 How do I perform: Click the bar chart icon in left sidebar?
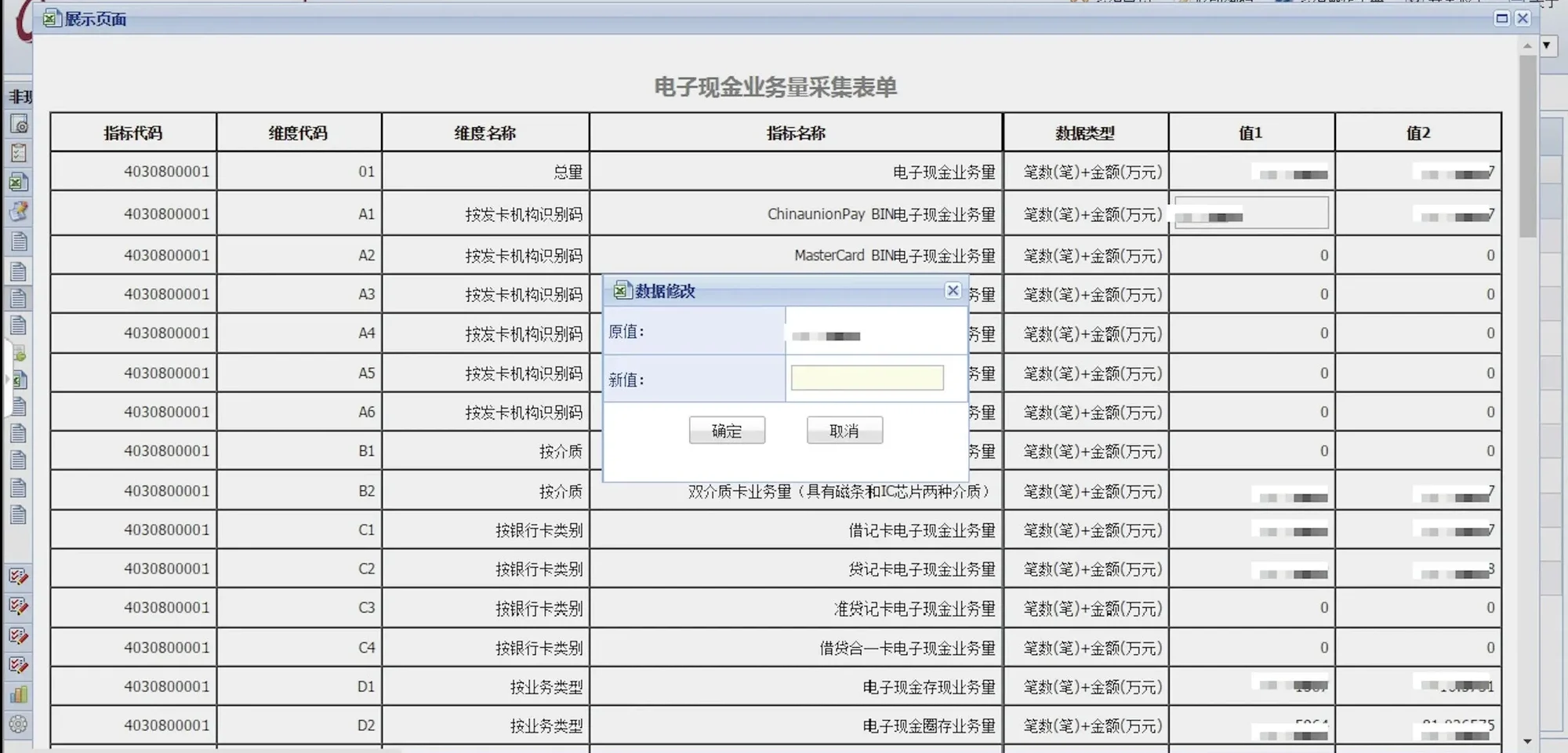click(19, 695)
